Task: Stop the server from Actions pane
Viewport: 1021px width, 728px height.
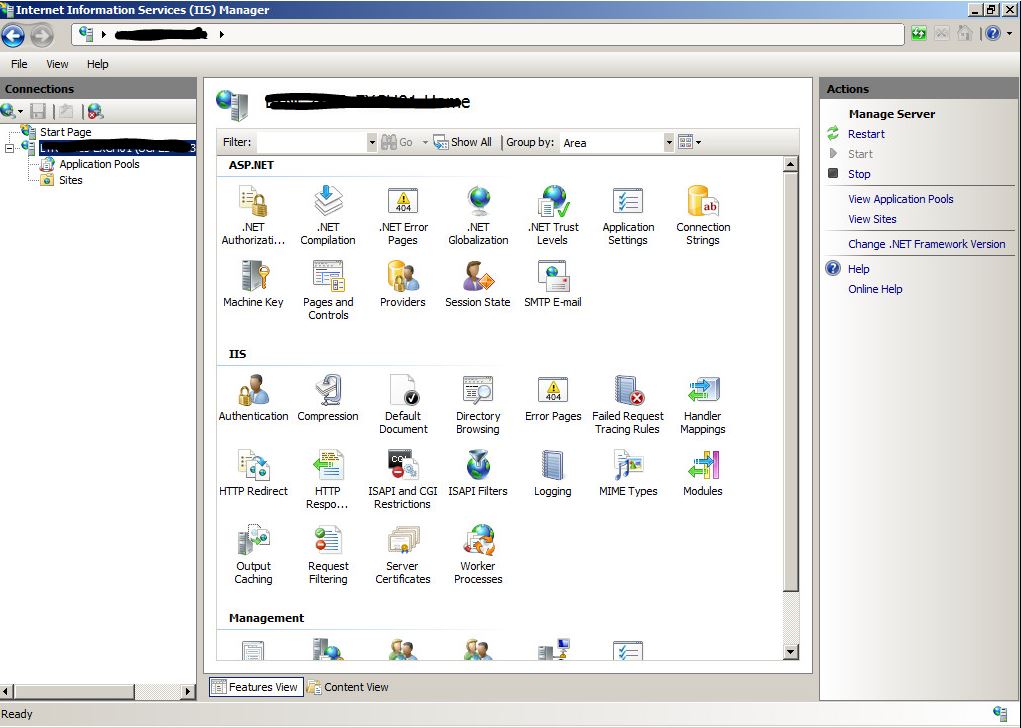Action: pos(859,174)
